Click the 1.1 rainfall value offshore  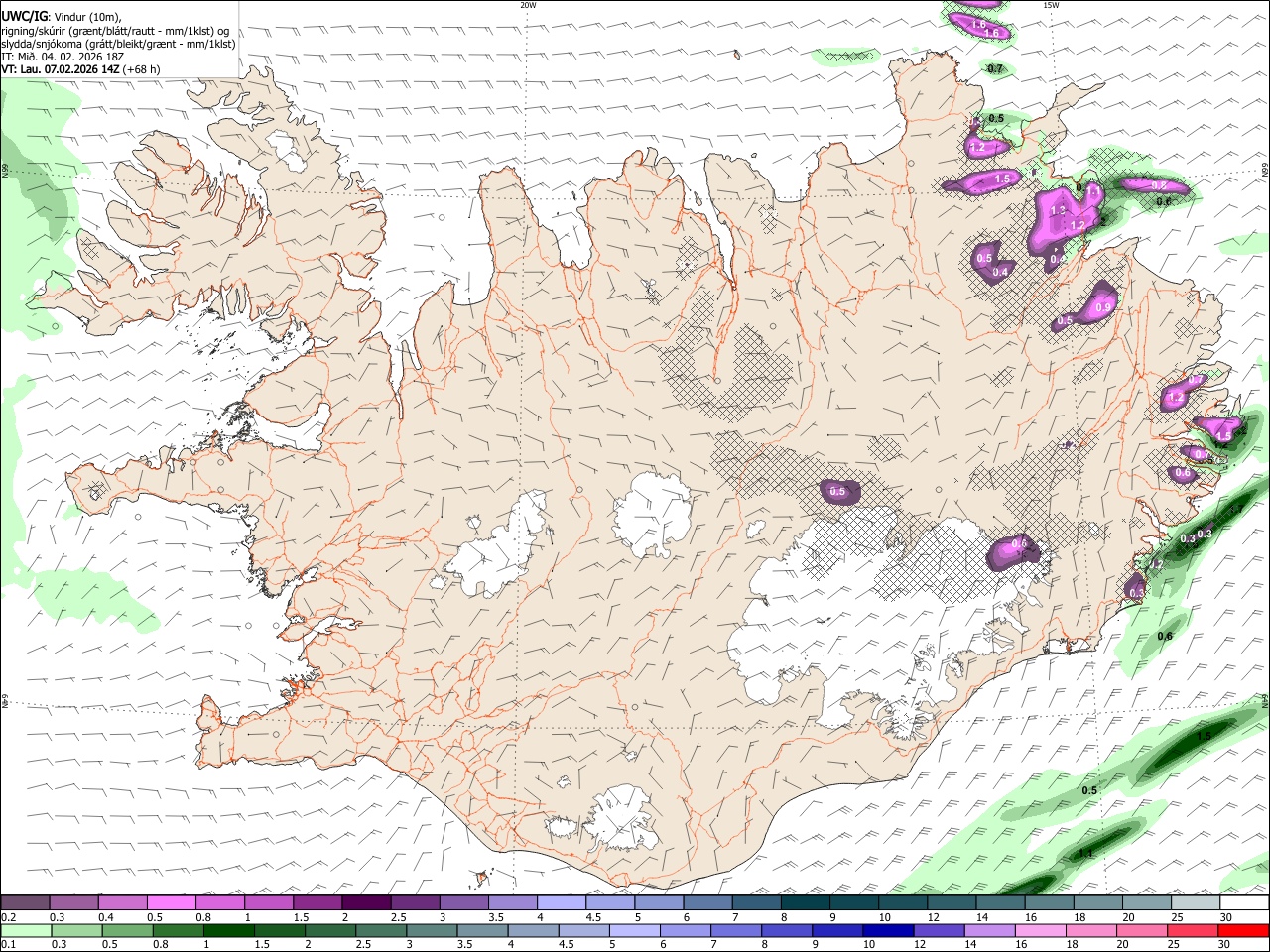[1084, 854]
